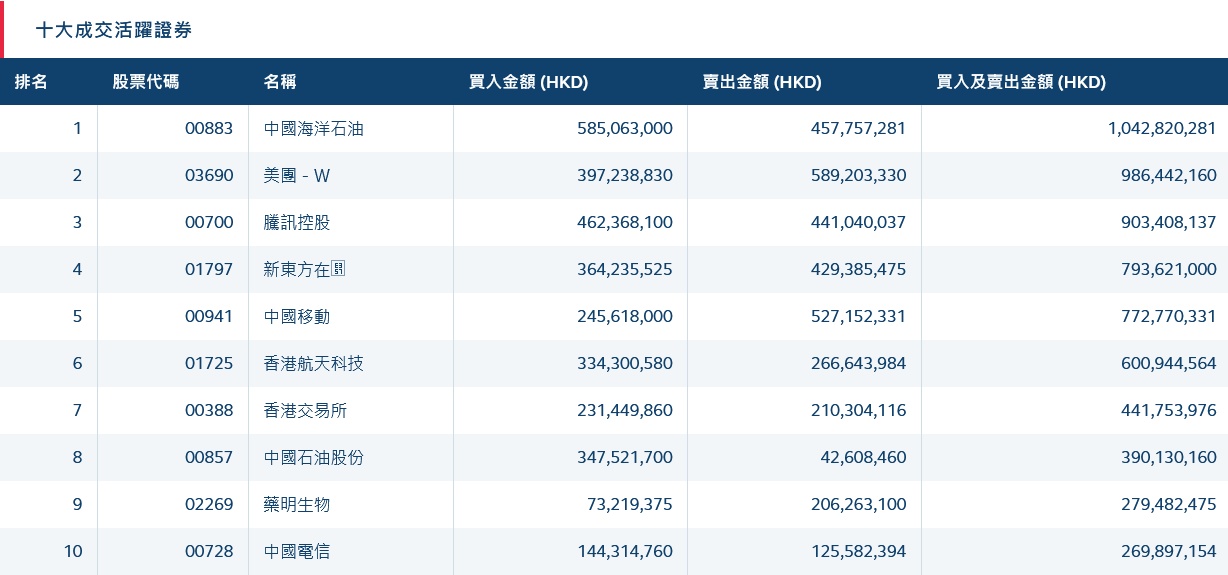Select stock name 騰訊控股
The width and height of the screenshot is (1228, 575).
(297, 222)
